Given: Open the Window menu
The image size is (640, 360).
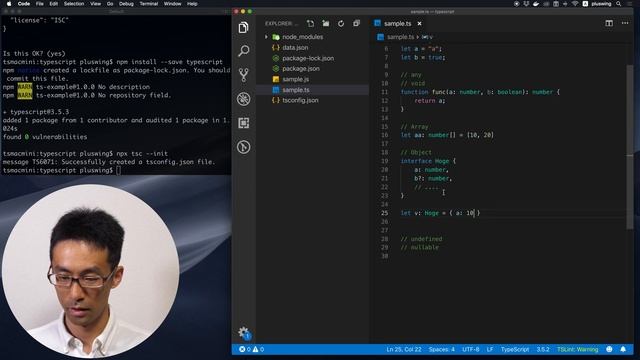Looking at the screenshot, I should (172, 4).
